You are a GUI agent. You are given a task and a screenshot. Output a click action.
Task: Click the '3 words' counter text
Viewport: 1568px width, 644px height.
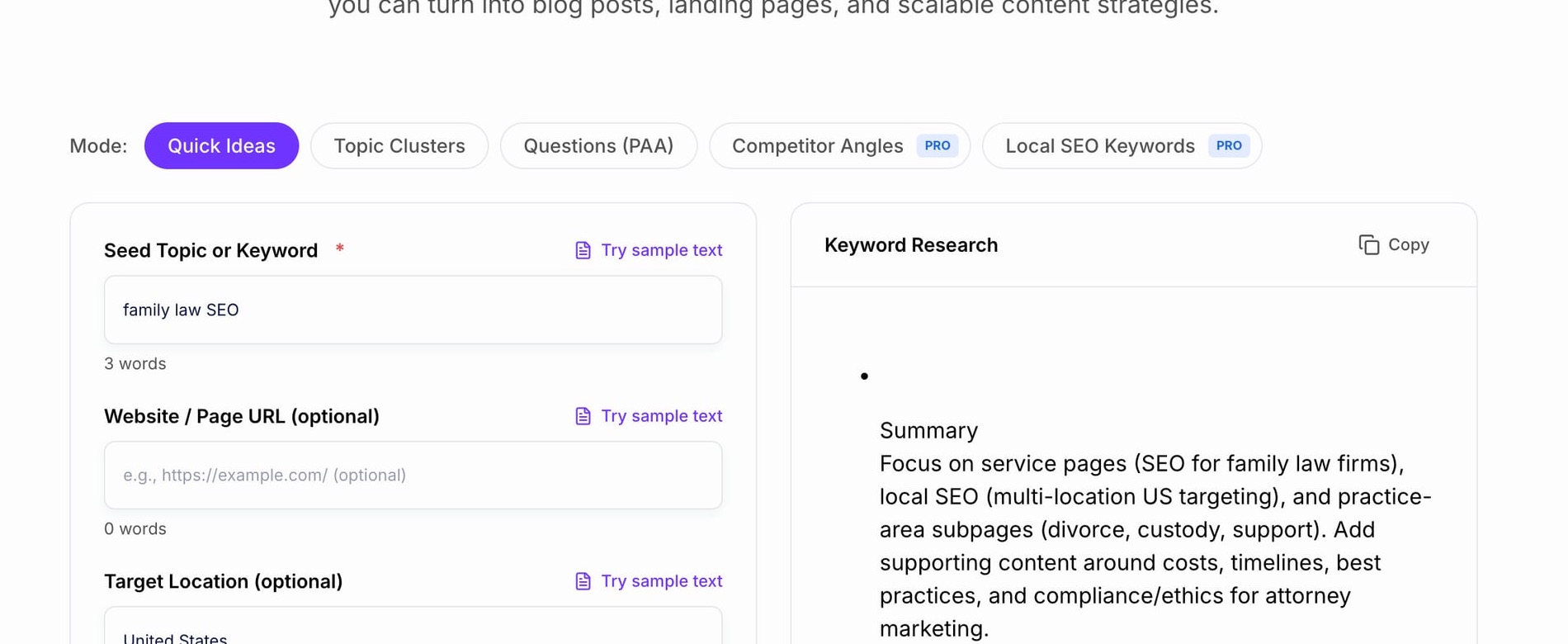(x=135, y=363)
